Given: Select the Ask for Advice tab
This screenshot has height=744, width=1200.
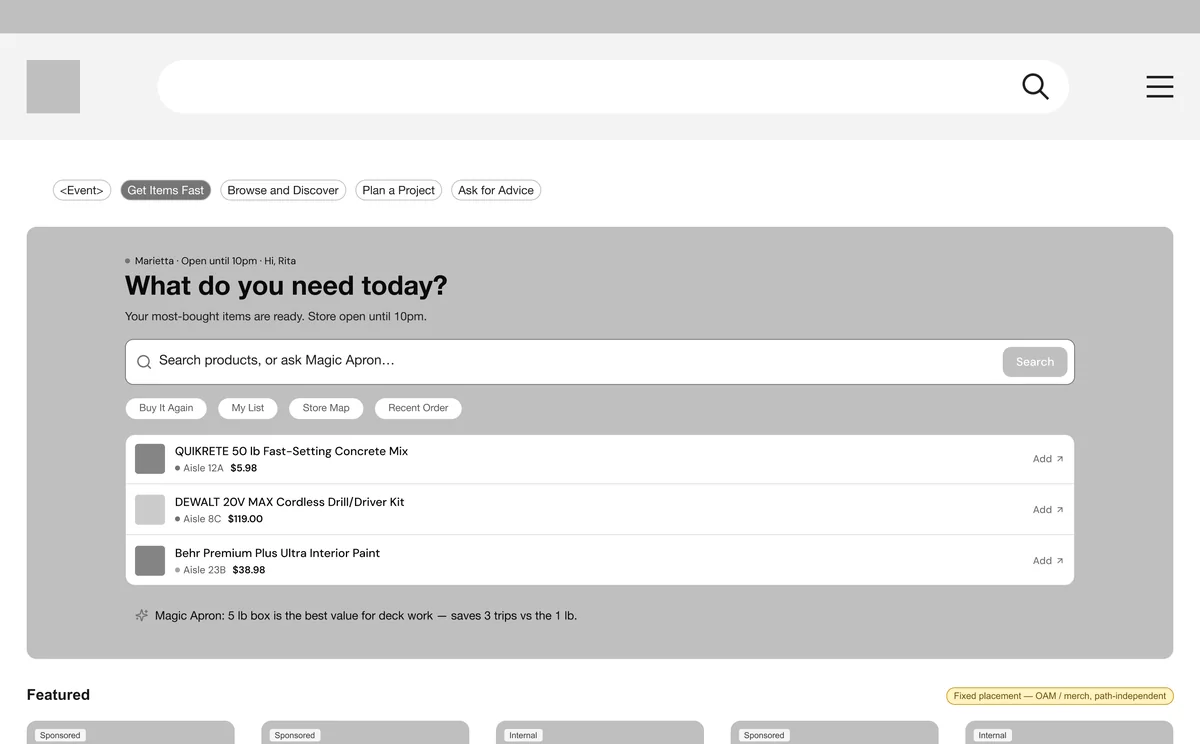Looking at the screenshot, I should (x=496, y=190).
